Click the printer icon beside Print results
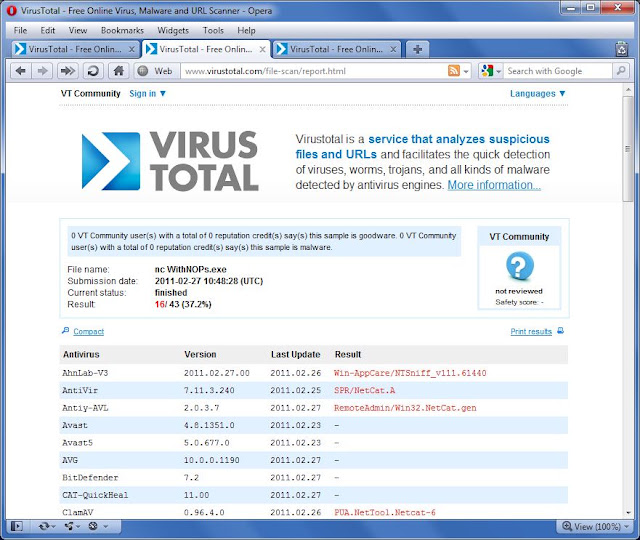640x540 pixels. (x=560, y=331)
